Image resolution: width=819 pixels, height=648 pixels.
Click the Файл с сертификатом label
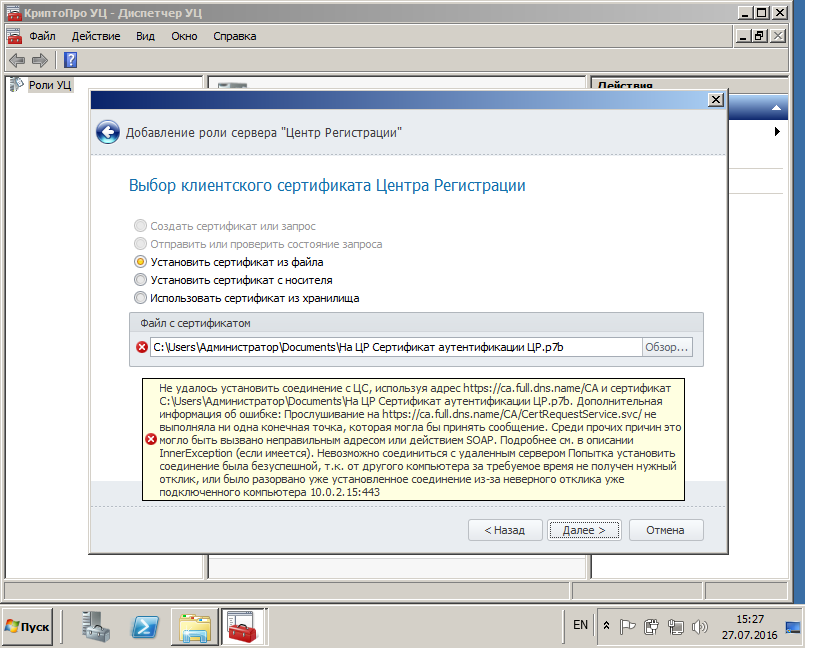[195, 323]
